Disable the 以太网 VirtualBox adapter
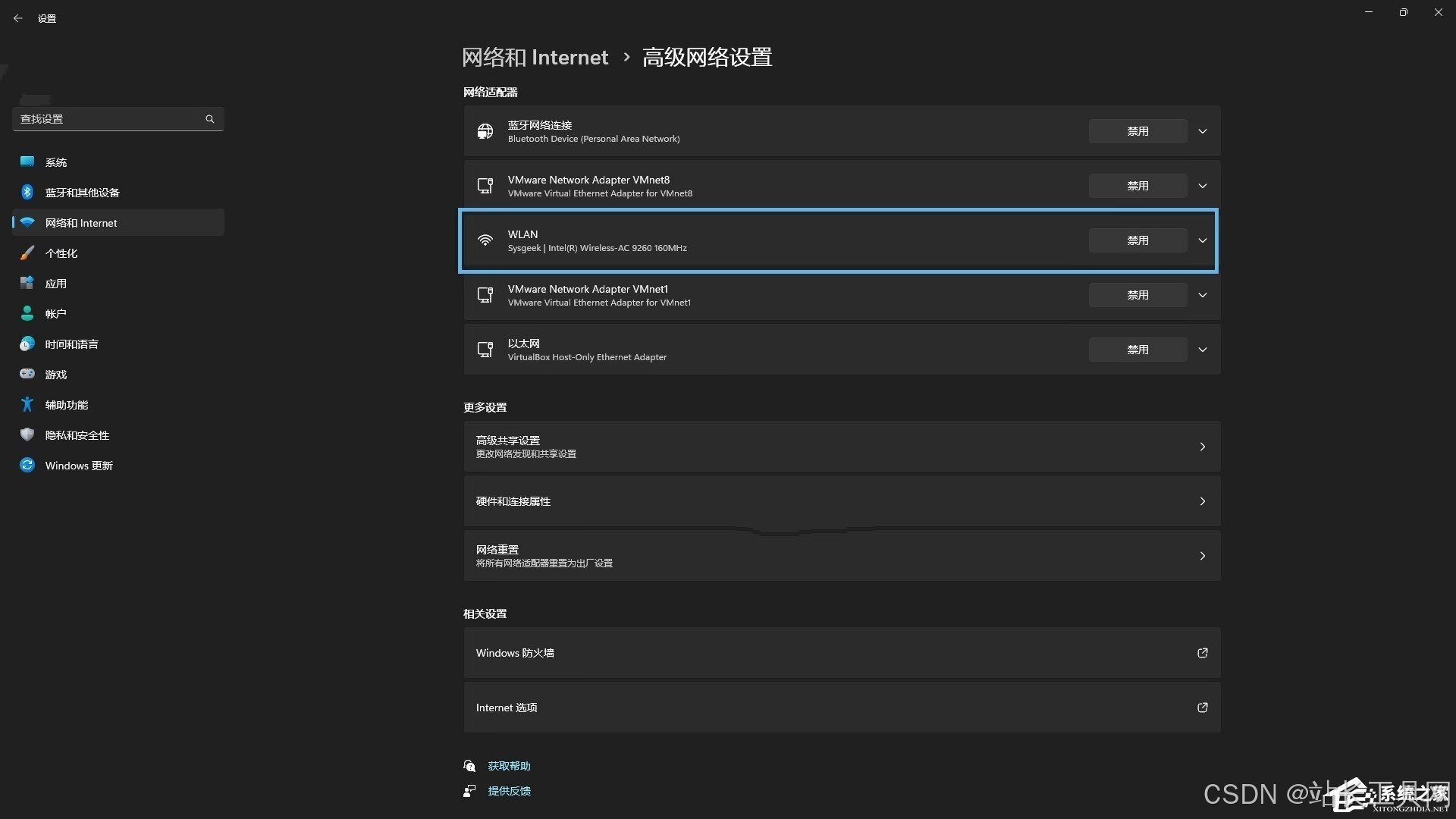Image resolution: width=1456 pixels, height=819 pixels. point(1137,350)
